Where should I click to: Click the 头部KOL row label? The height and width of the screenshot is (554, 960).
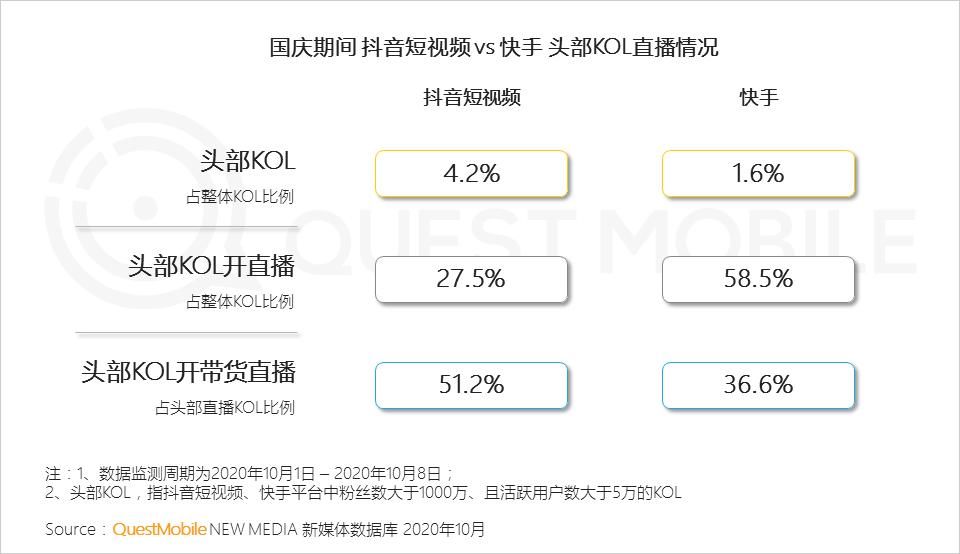pos(247,161)
